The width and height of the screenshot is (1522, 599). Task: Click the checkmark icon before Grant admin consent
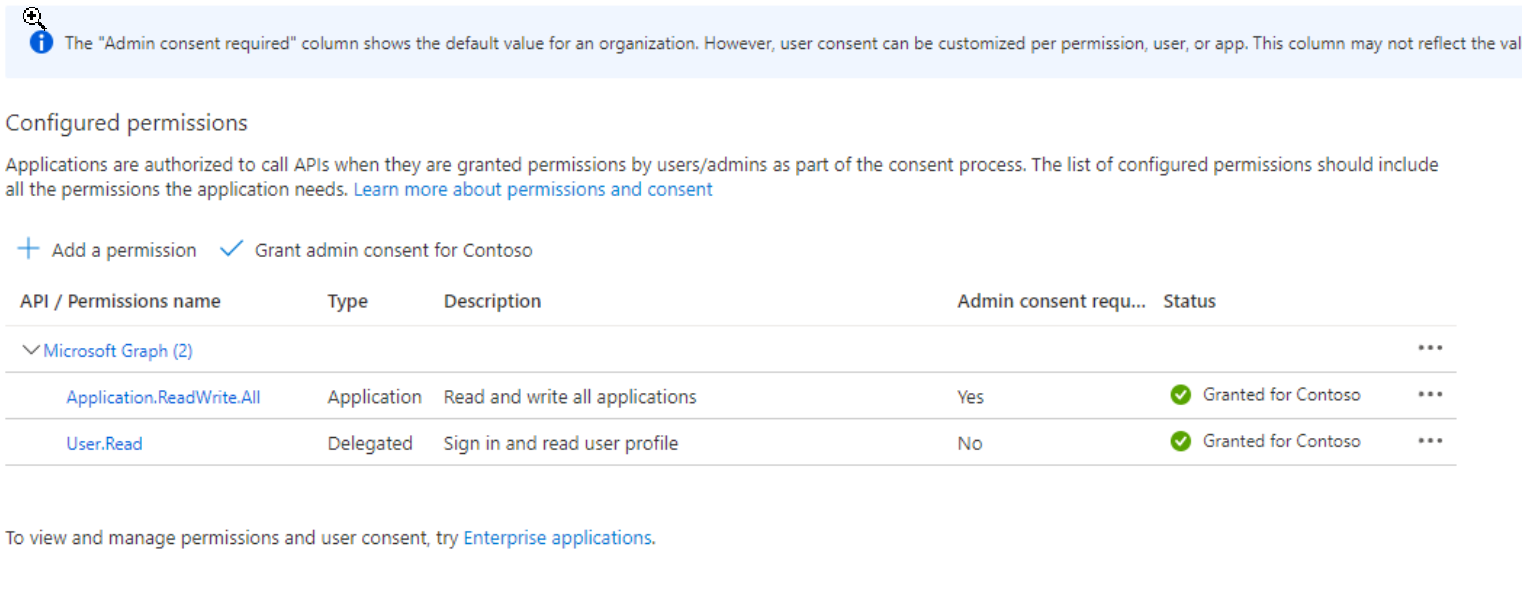click(x=232, y=249)
